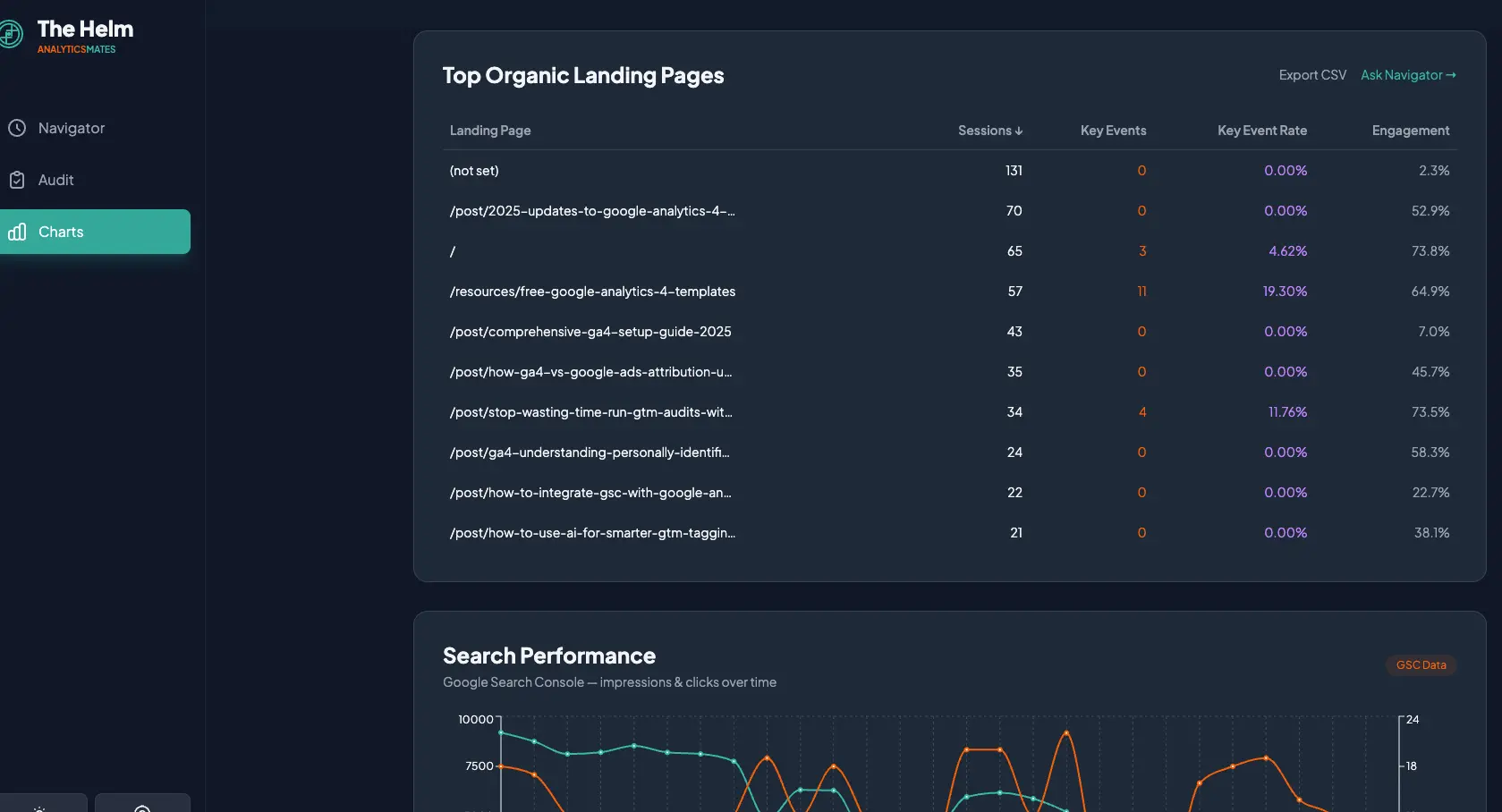Open the Ask Navigator link
1502x812 pixels.
tap(1401, 75)
